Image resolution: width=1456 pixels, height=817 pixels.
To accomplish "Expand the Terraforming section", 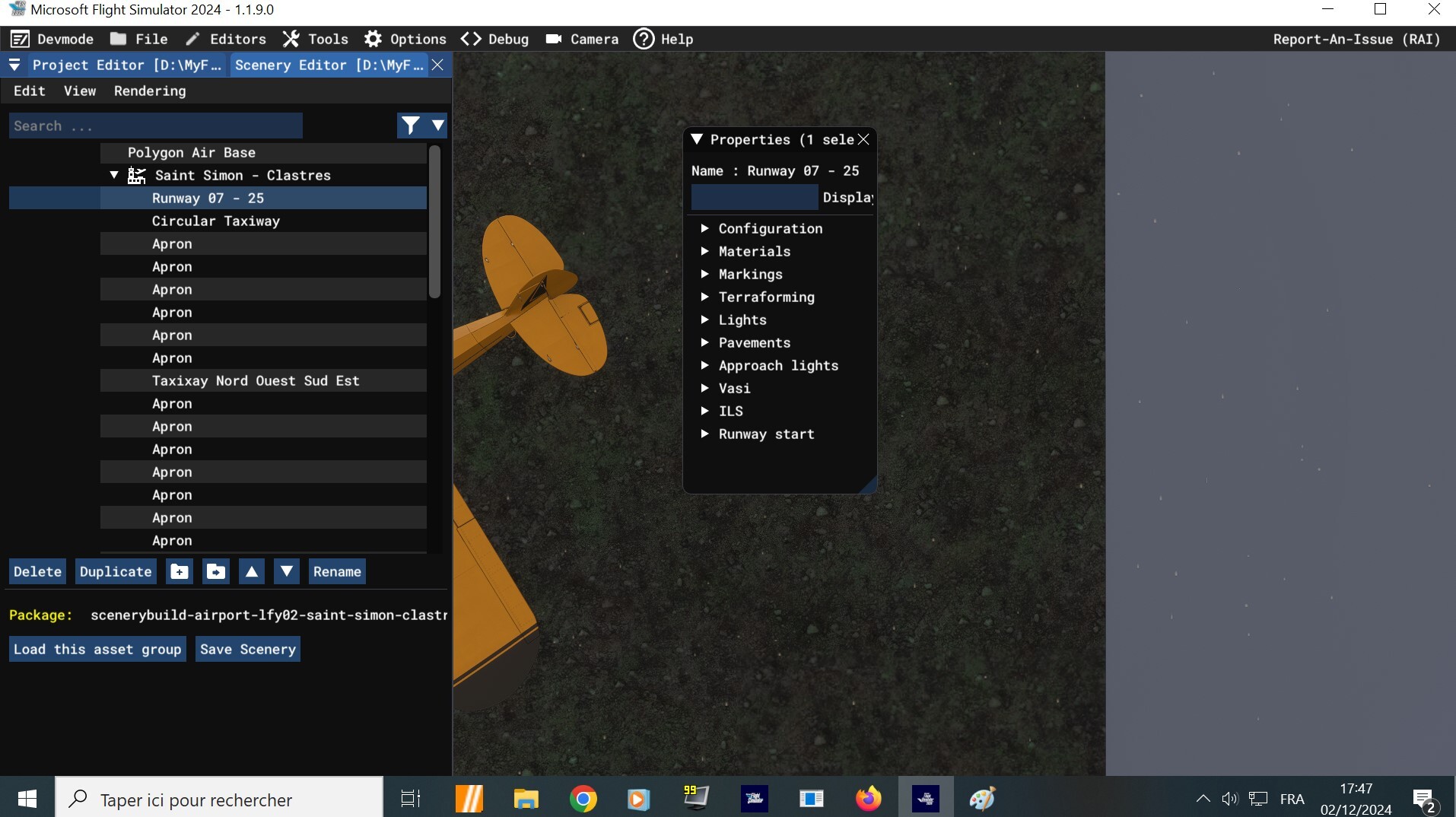I will point(705,297).
